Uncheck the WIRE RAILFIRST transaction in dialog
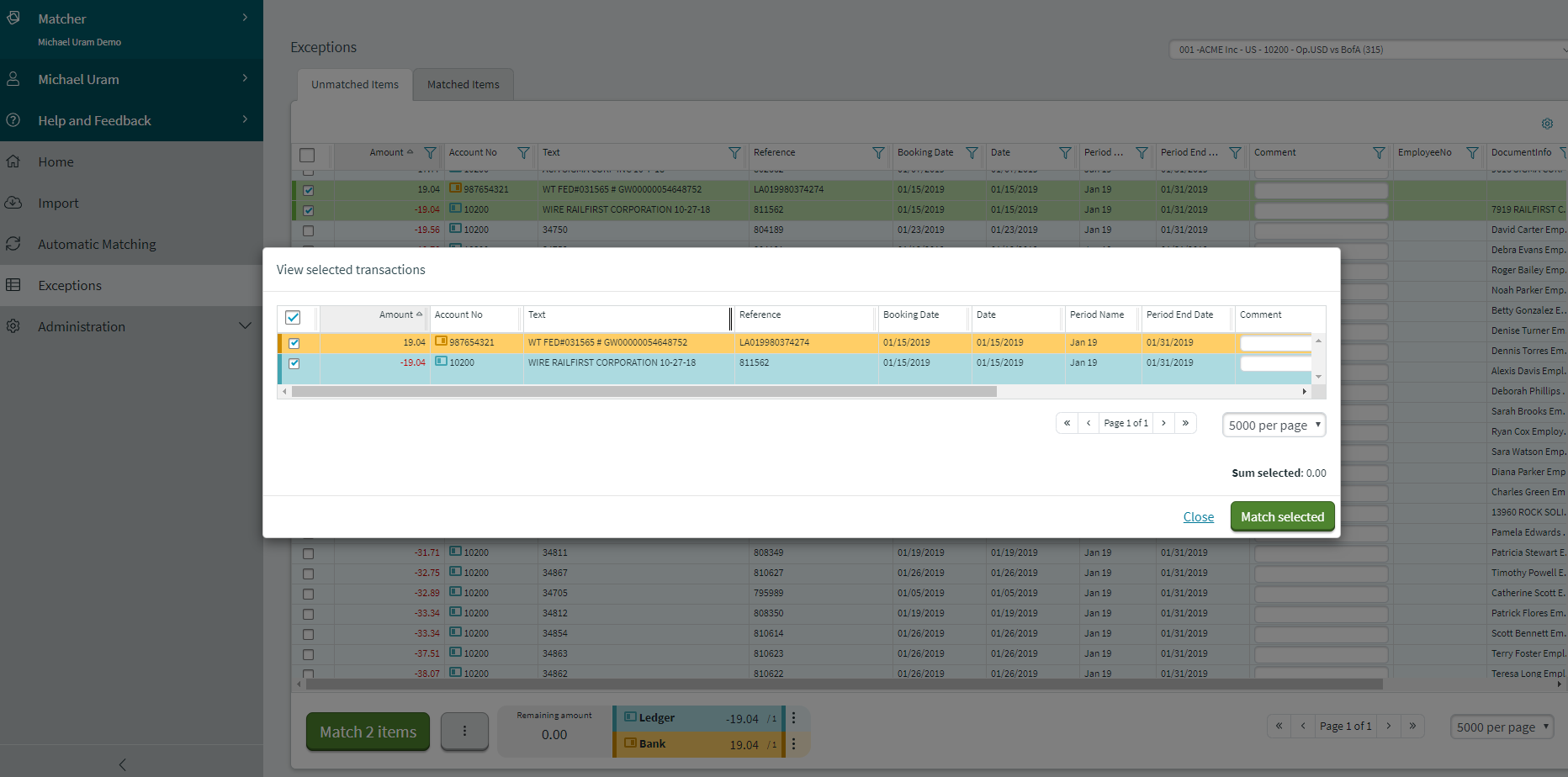Screen dimensions: 1568x777 tap(294, 363)
